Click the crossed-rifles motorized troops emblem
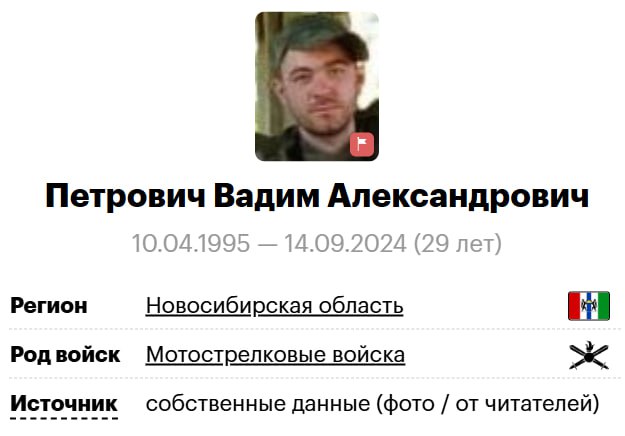The height and width of the screenshot is (436, 625). tap(589, 355)
